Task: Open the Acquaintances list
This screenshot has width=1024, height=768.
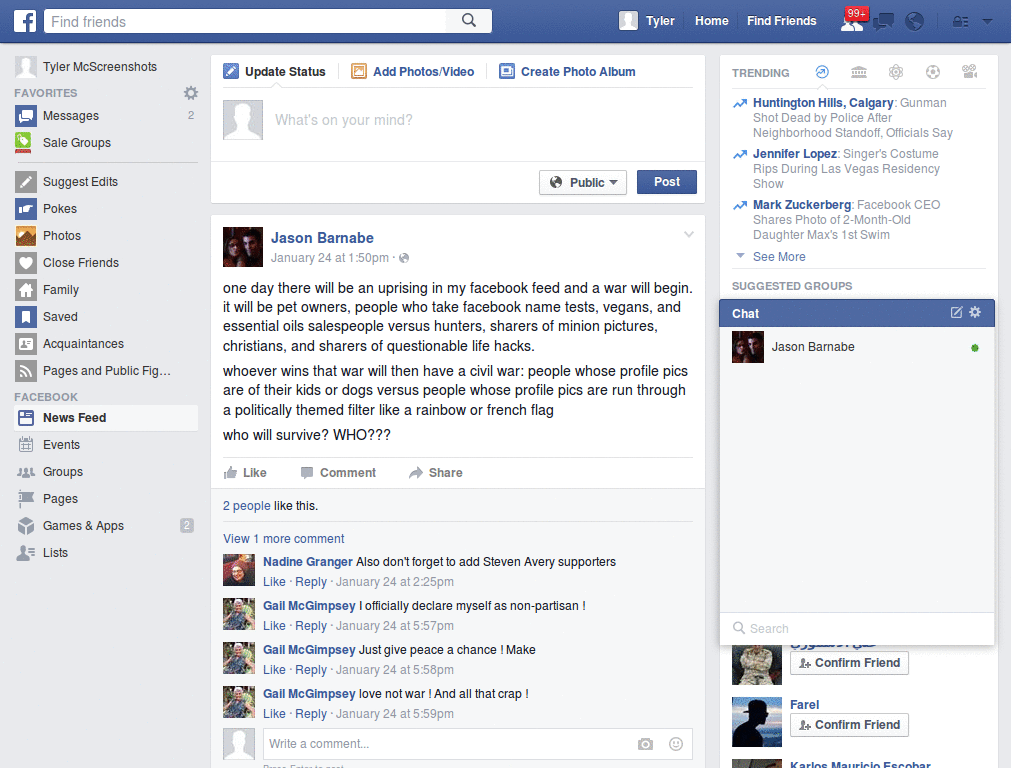Action: pos(106,344)
